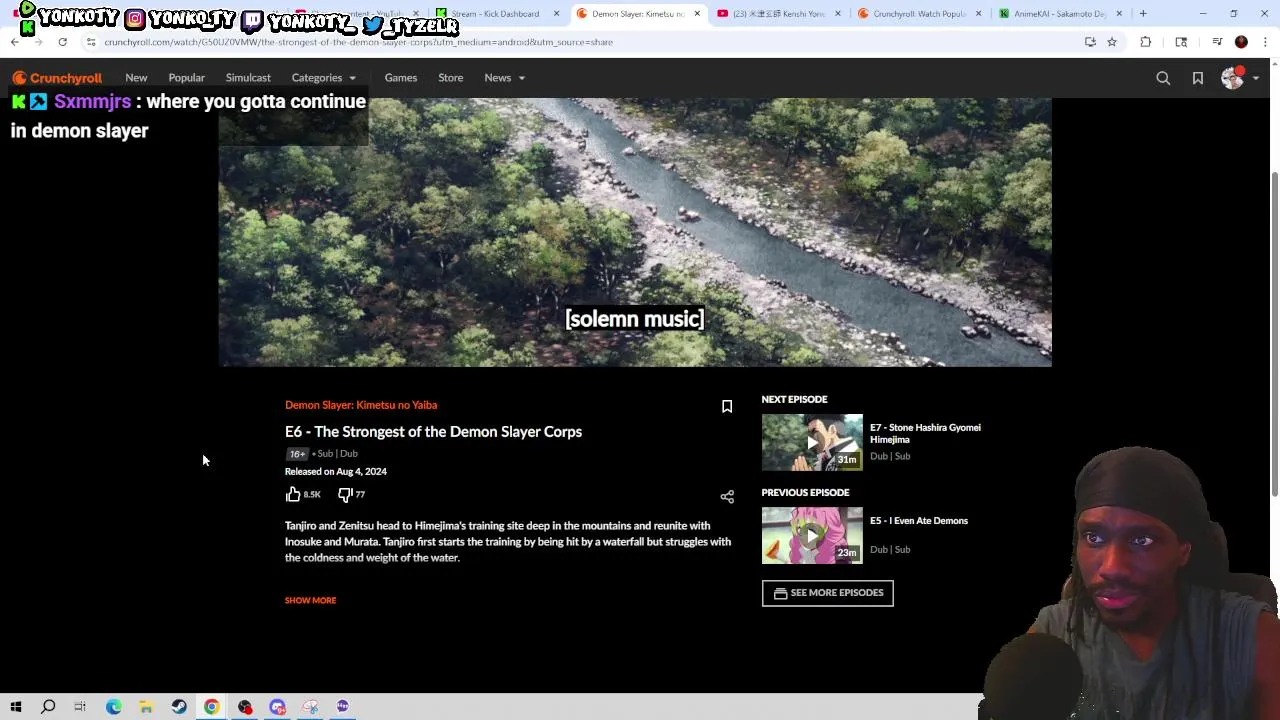Open Chrome side panel icon in toolbar

click(x=1181, y=42)
